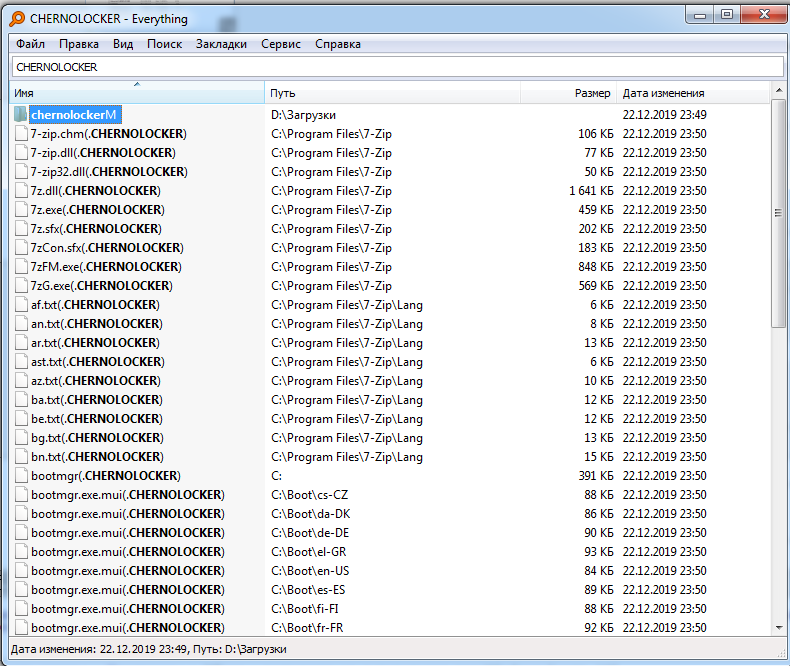Click the path C:\Boot\da-DK
The width and height of the screenshot is (790, 666).
[310, 514]
